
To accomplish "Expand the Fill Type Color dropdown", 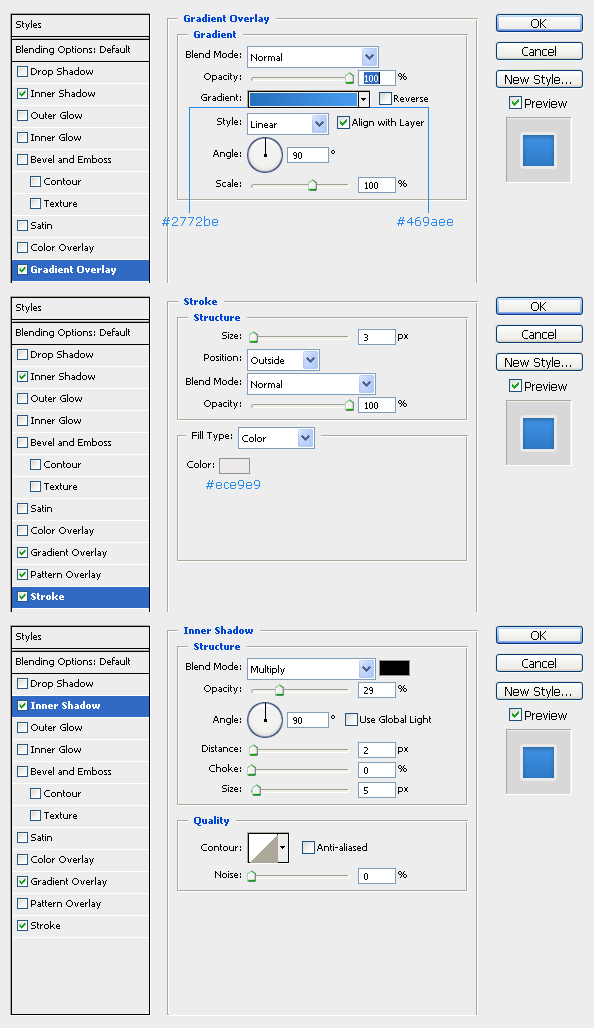I will point(277,438).
